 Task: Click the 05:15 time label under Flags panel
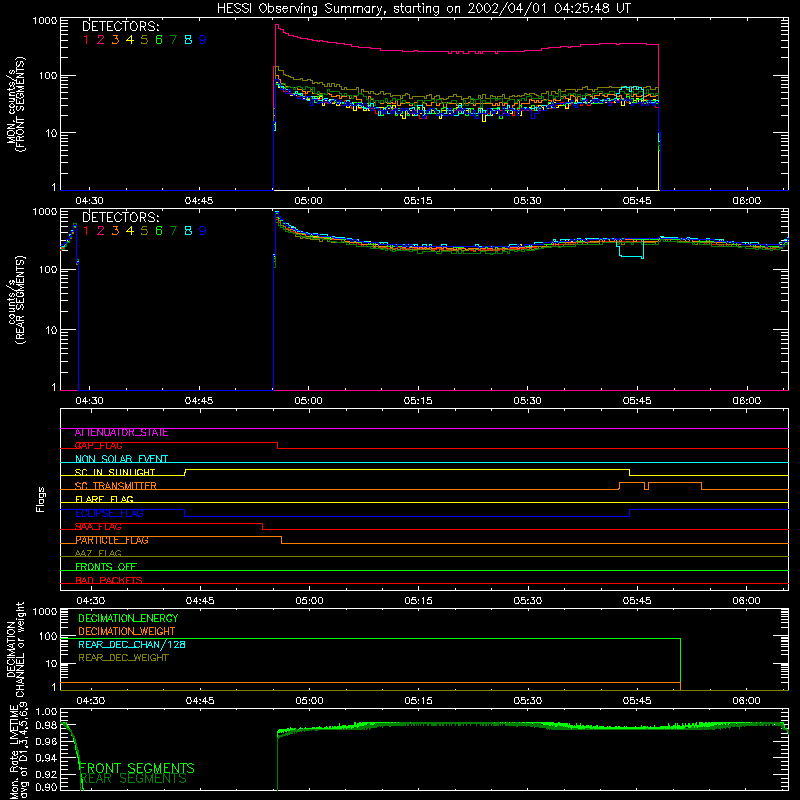[418, 601]
